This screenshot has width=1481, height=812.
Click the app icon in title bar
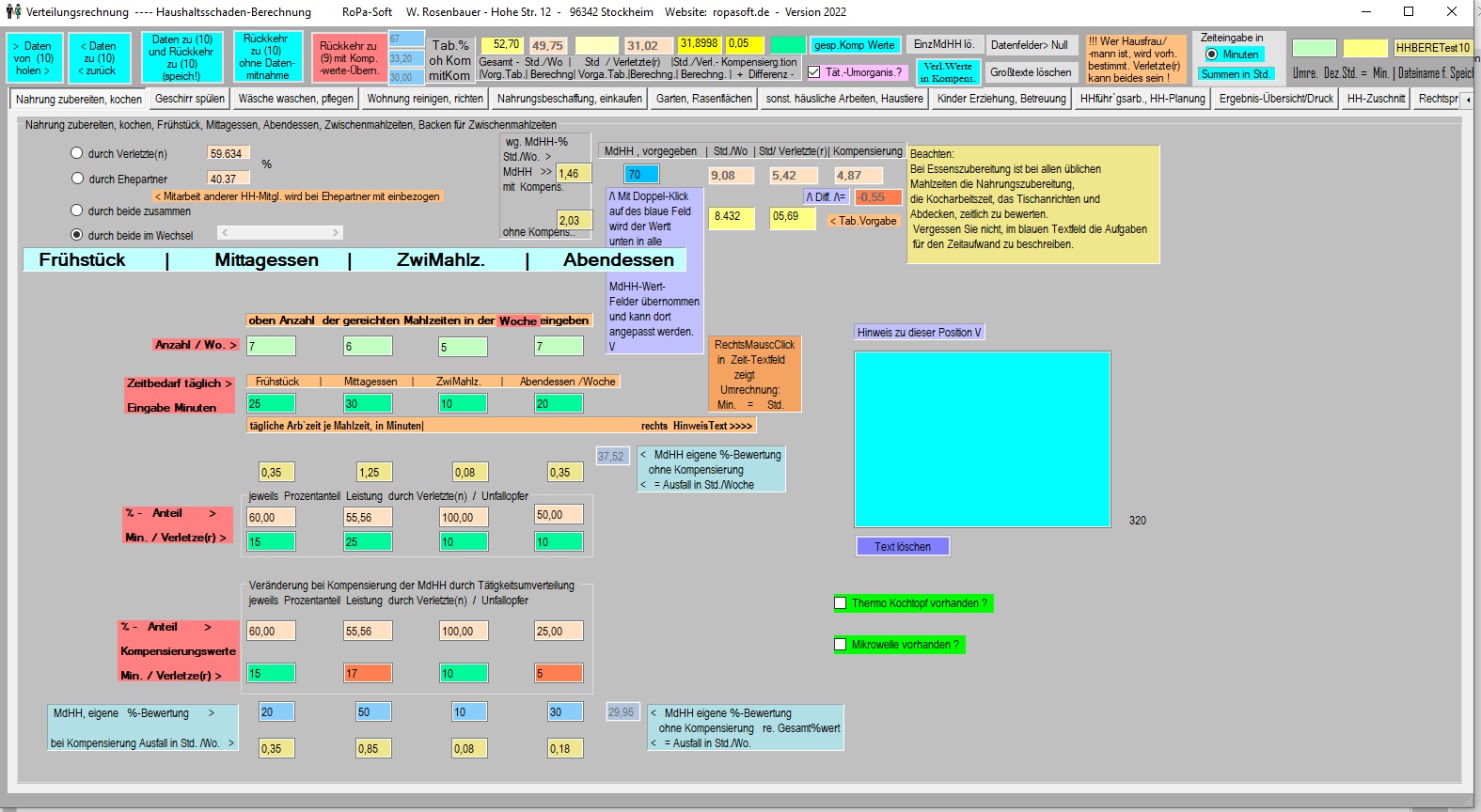[13, 12]
